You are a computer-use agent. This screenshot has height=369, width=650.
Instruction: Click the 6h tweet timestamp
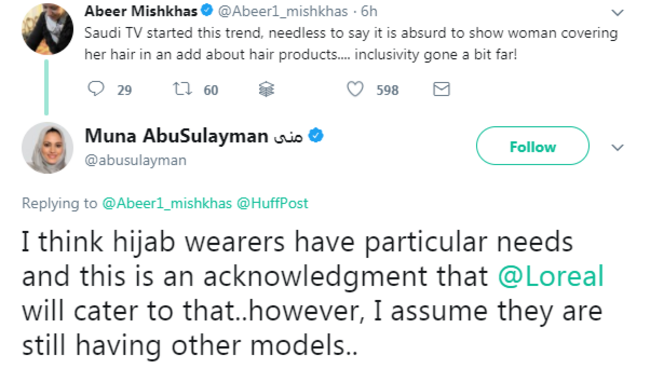[369, 11]
